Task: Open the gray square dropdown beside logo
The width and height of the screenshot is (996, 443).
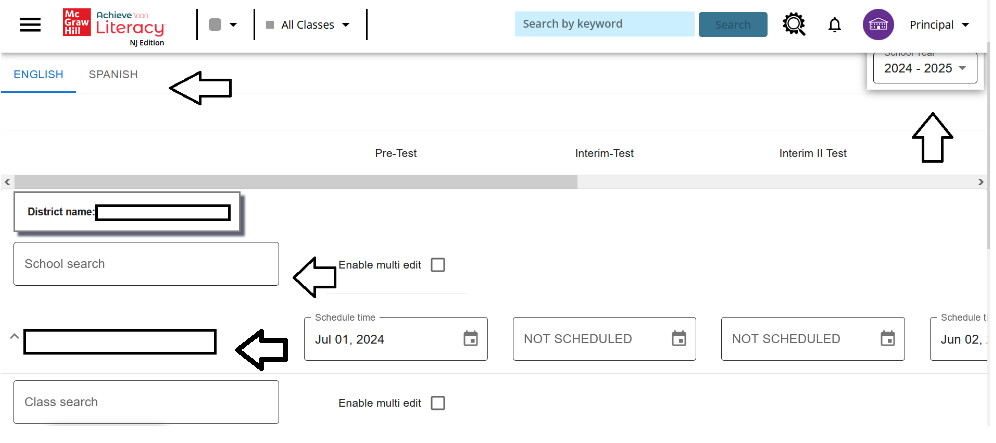Action: coord(223,25)
